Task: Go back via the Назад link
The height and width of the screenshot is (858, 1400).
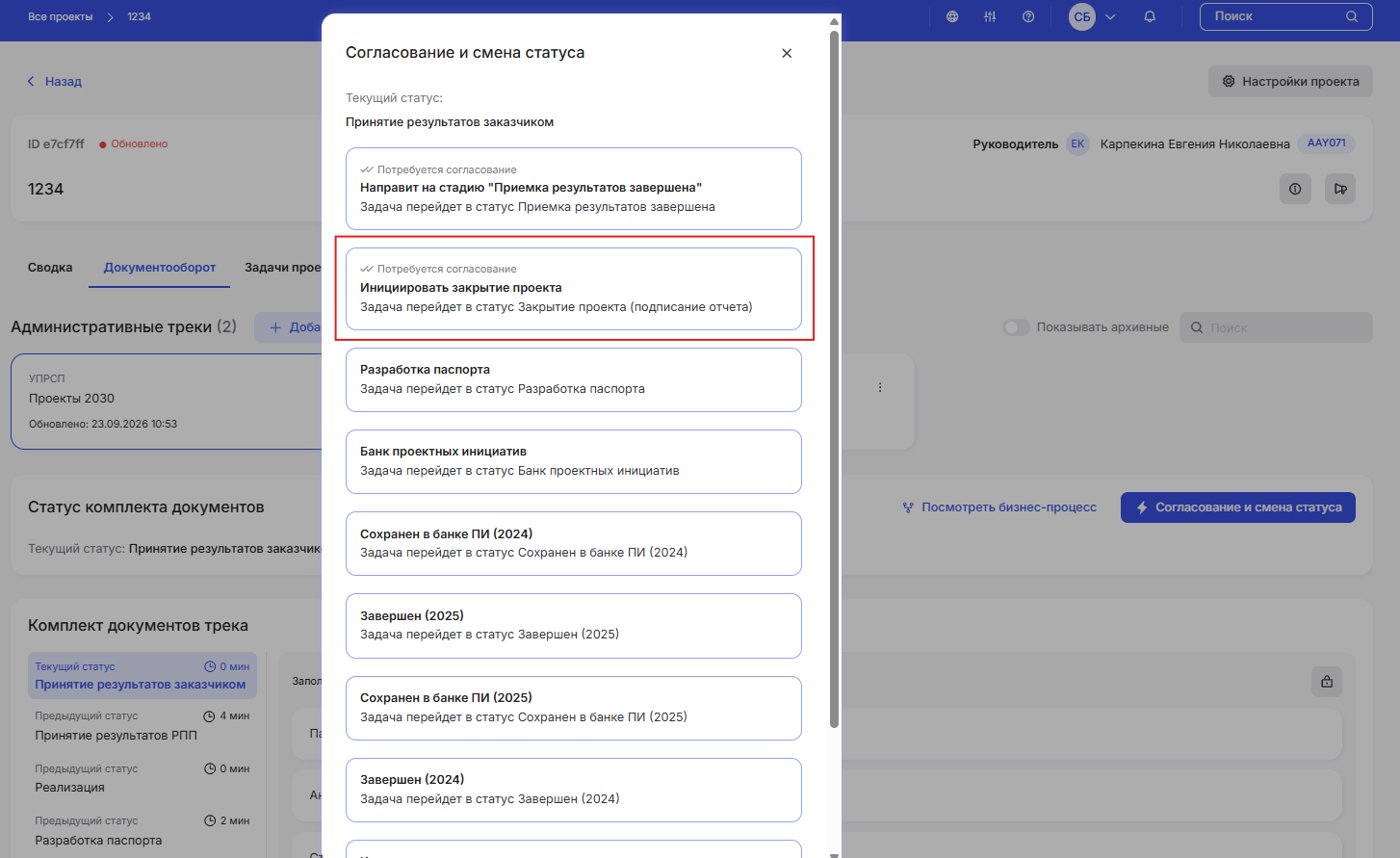Action: [x=55, y=82]
